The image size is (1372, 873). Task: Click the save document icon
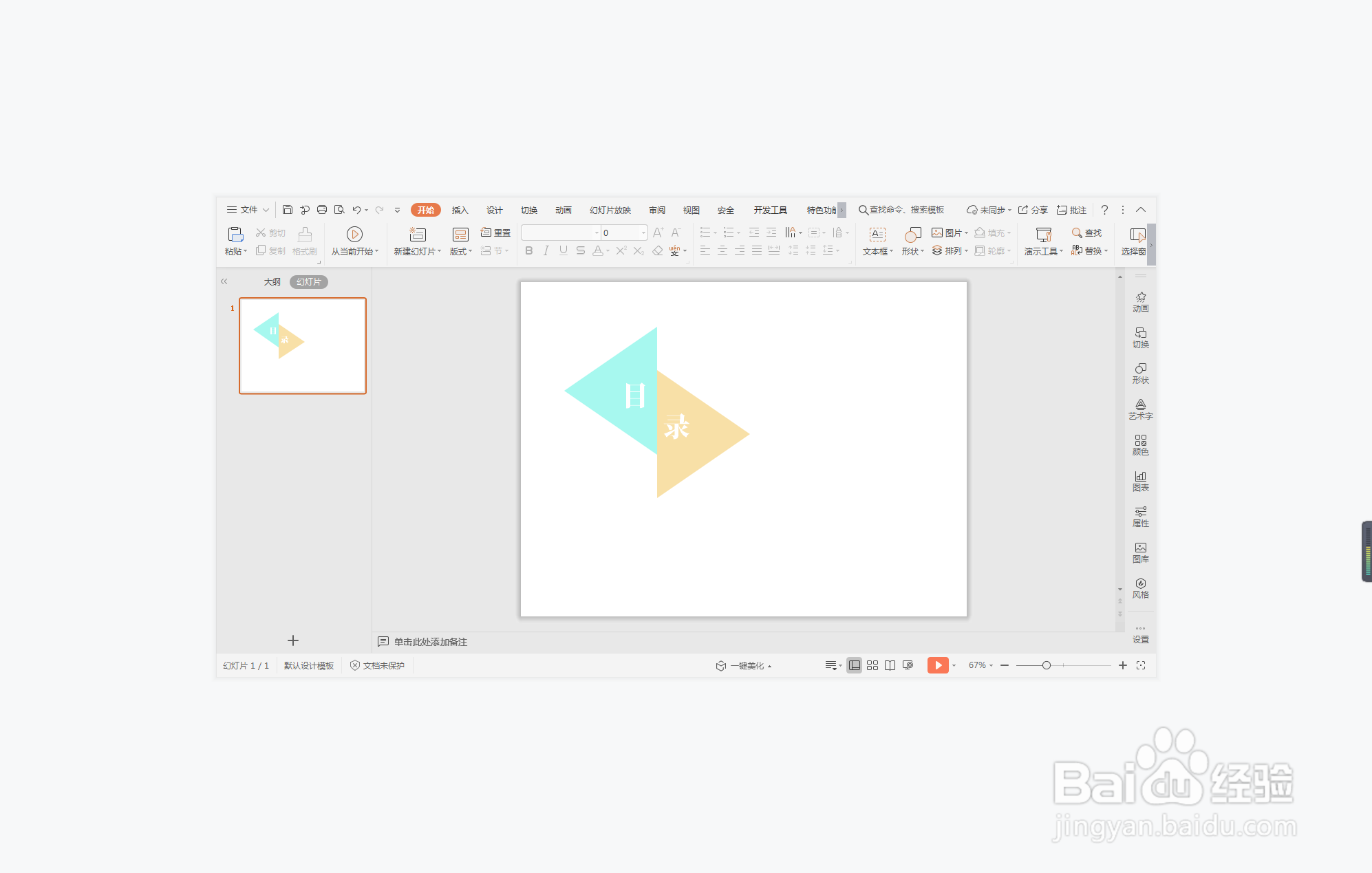(x=288, y=210)
